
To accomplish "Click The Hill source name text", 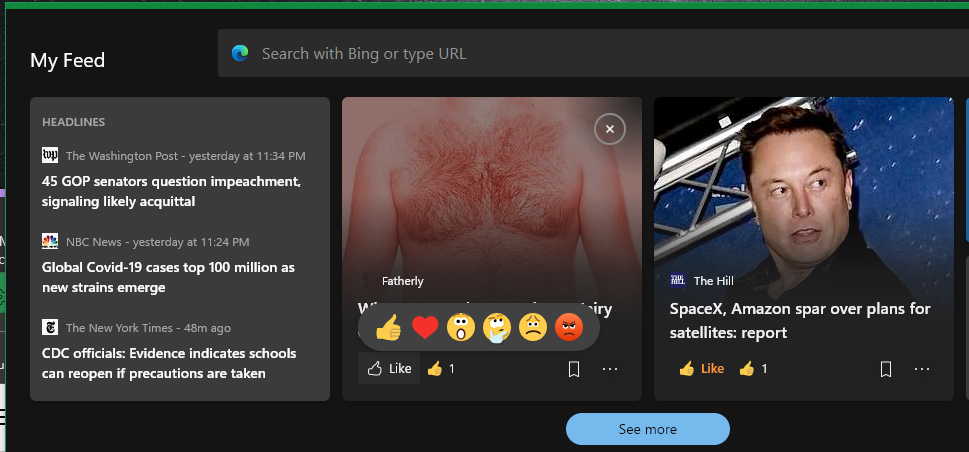I will (714, 281).
